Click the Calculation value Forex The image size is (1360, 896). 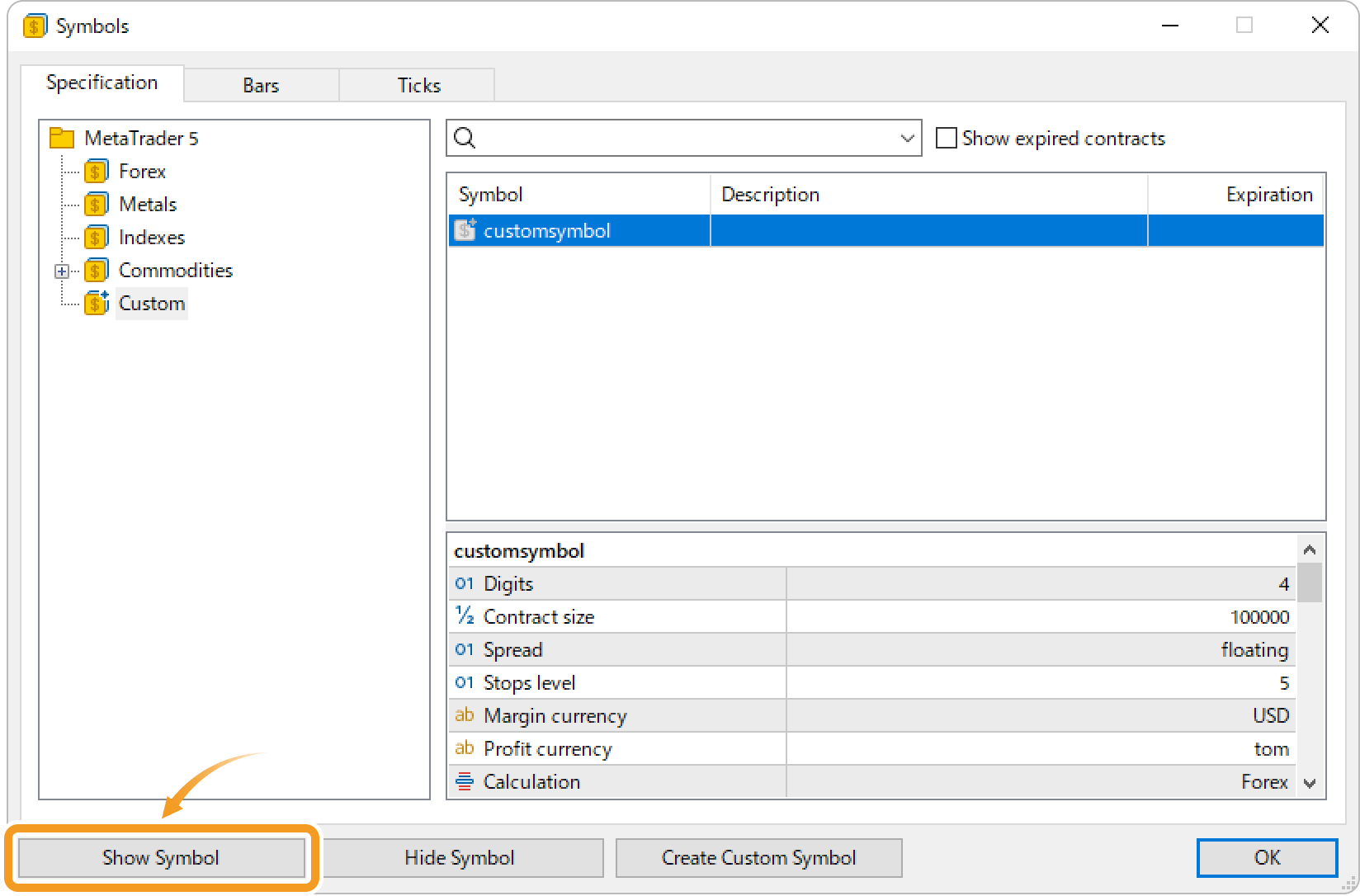pos(1265,782)
